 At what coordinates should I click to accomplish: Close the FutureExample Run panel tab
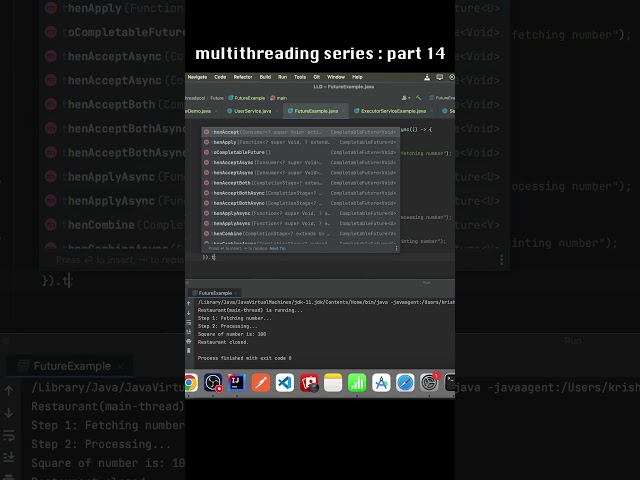[236, 293]
